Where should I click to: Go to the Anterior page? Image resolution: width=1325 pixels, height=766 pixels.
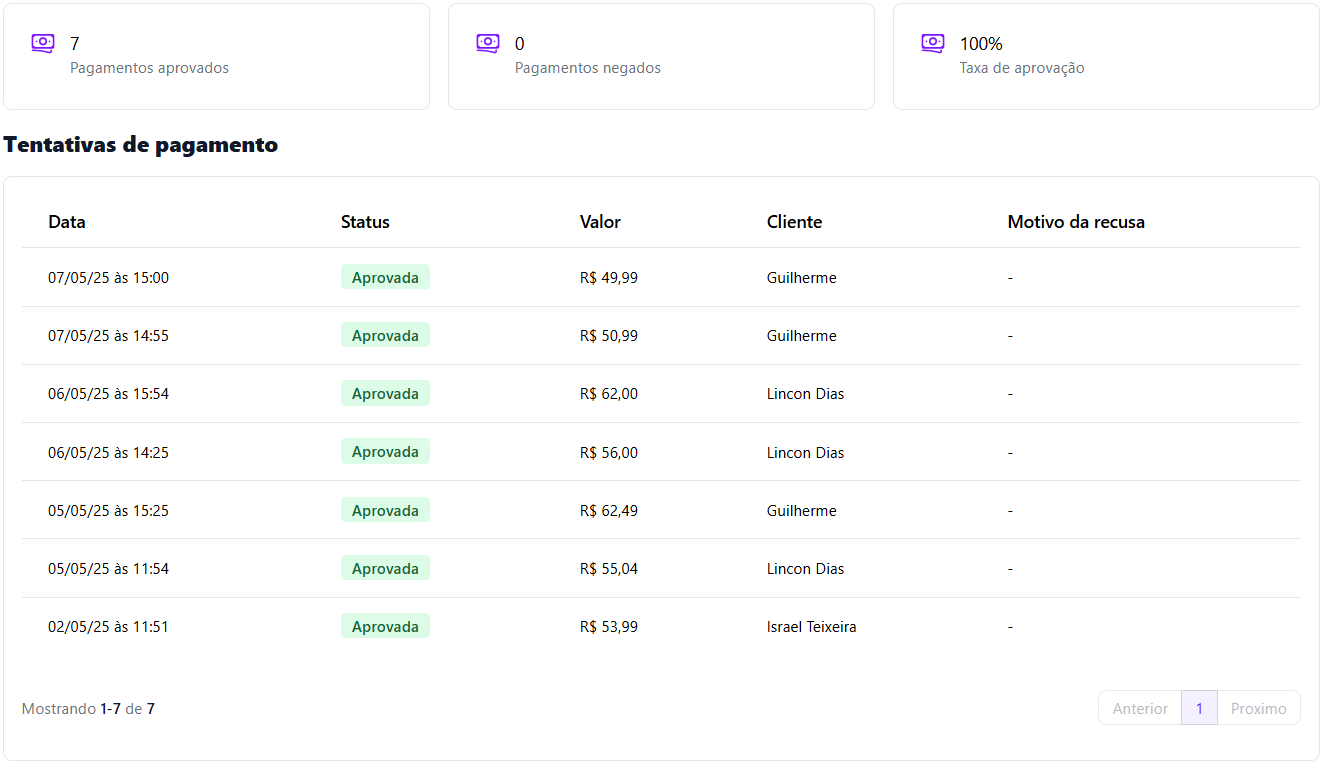(1140, 708)
